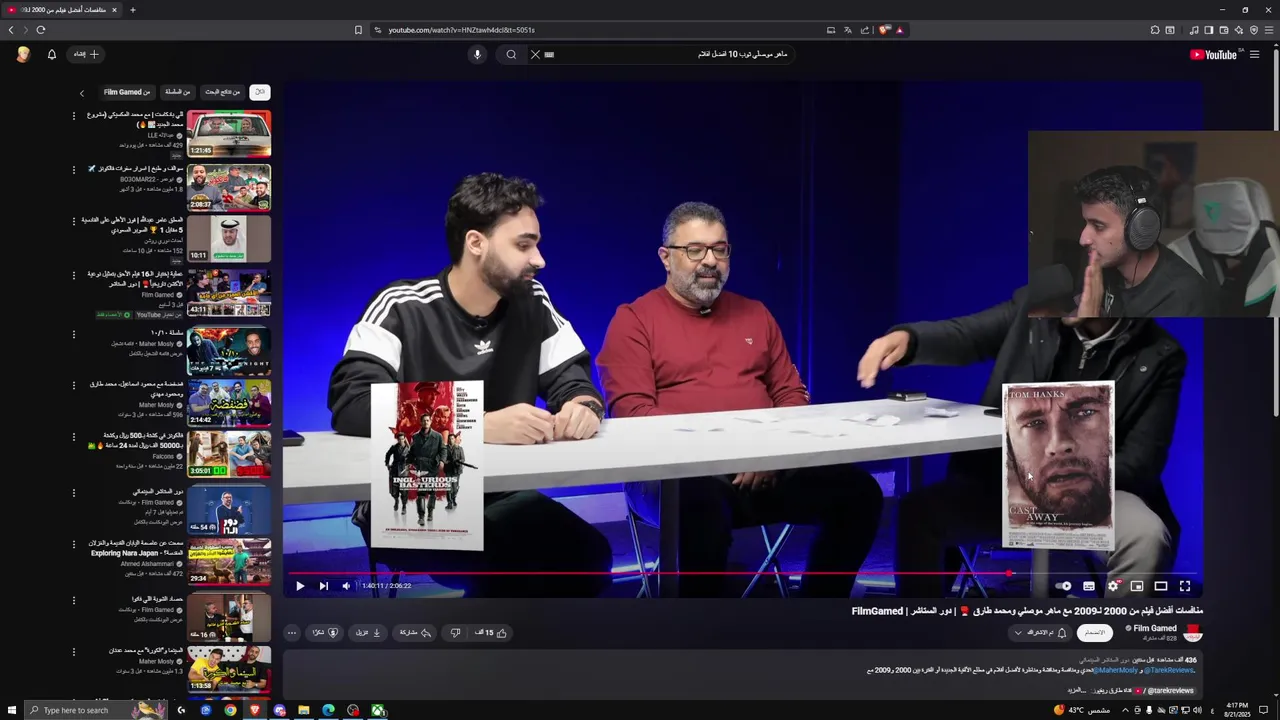Open options menu for 2:14:42 video

[73, 385]
